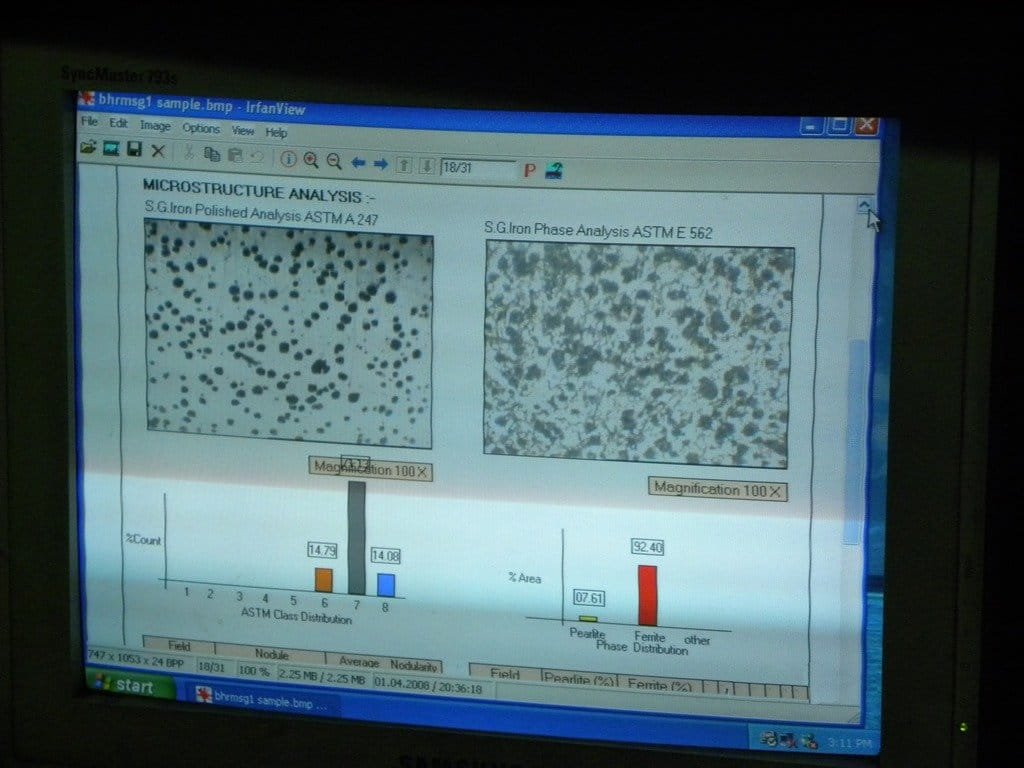1024x768 pixels.
Task: Open the View menu
Action: click(242, 131)
